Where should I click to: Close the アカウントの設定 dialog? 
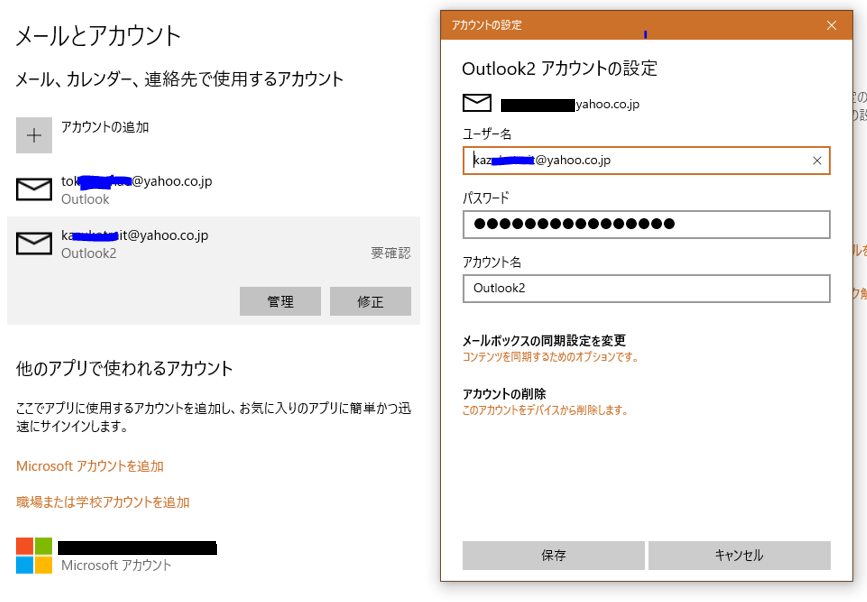pyautogui.click(x=831, y=25)
